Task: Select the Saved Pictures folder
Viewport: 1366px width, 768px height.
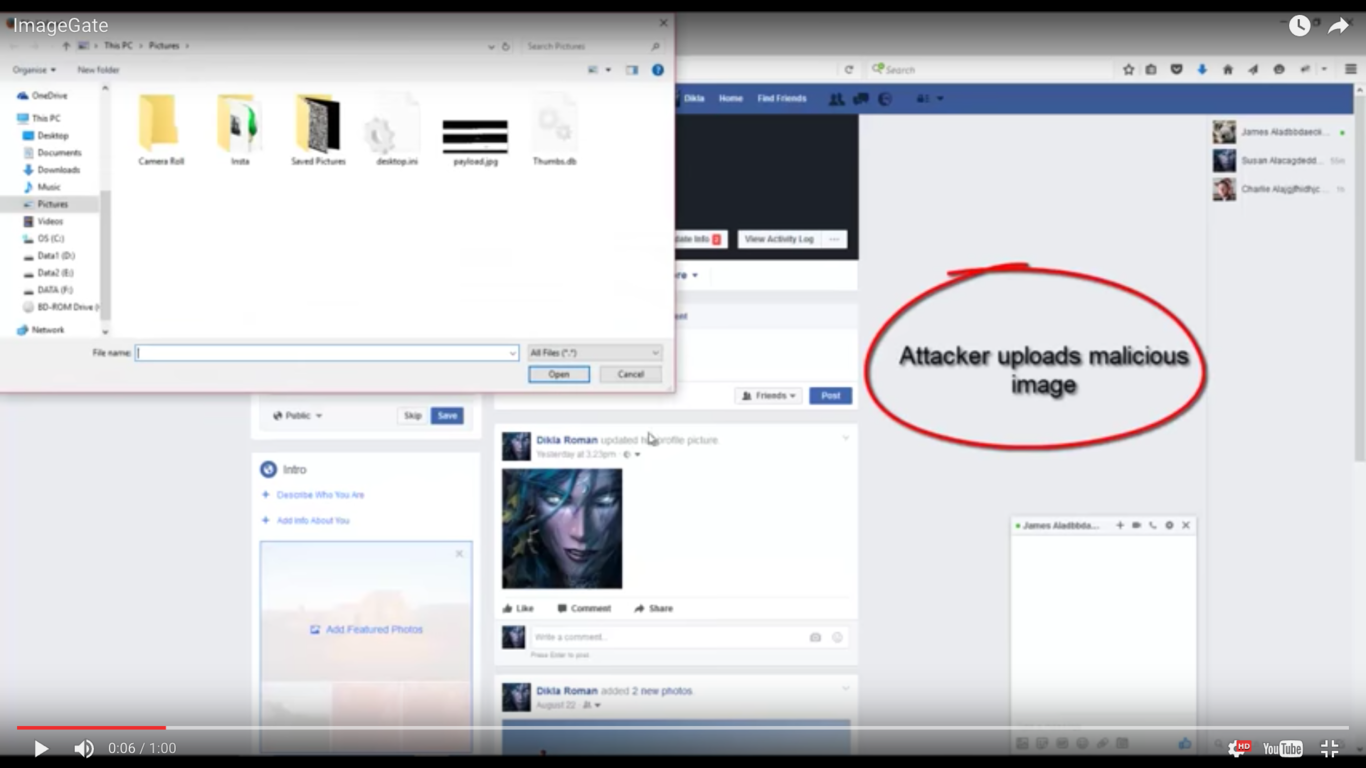Action: (x=318, y=130)
